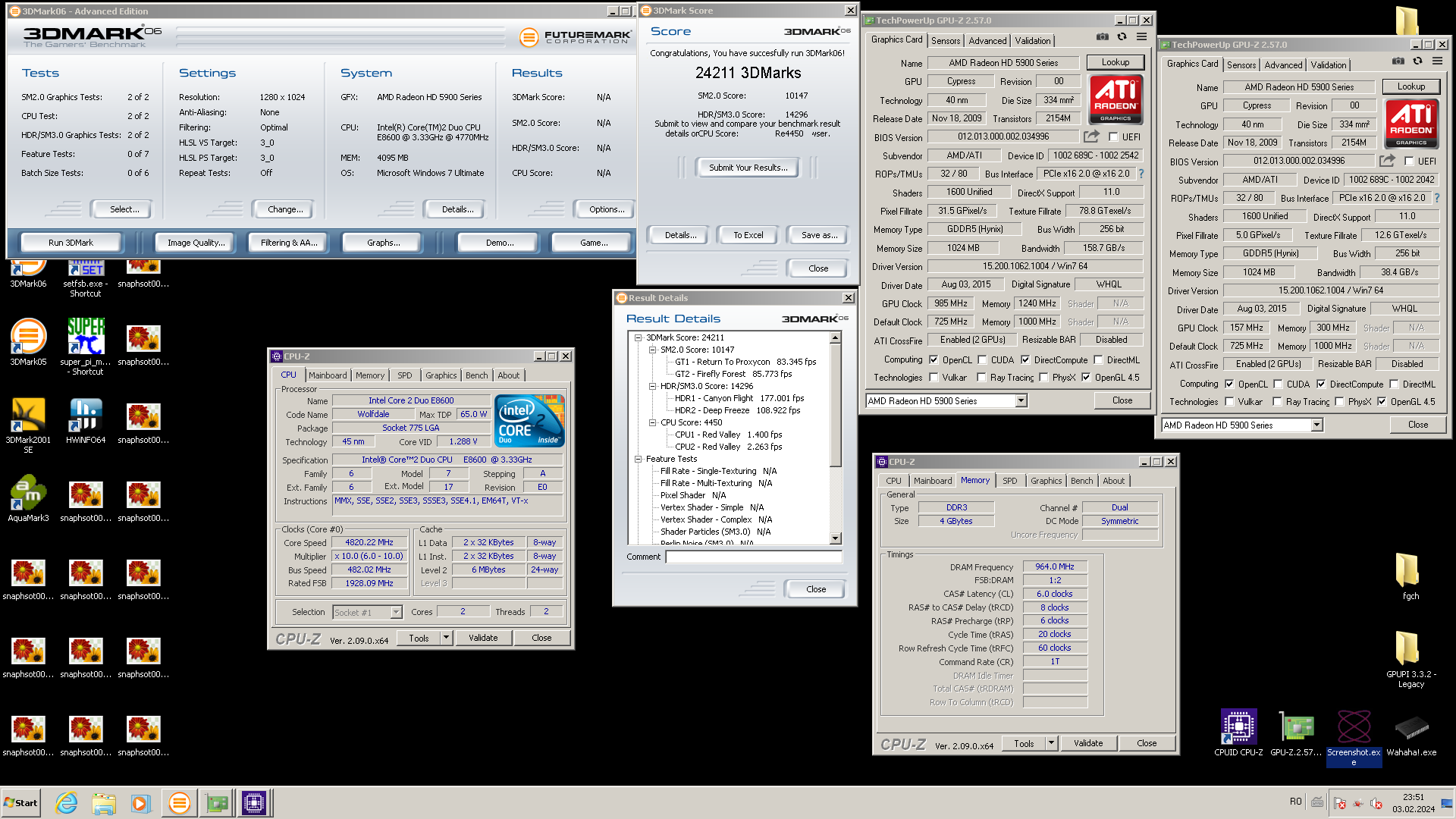This screenshot has width=1456, height=819.
Task: Open the GPUPI 3.3.2 Legacy folder
Action: tap(1411, 659)
